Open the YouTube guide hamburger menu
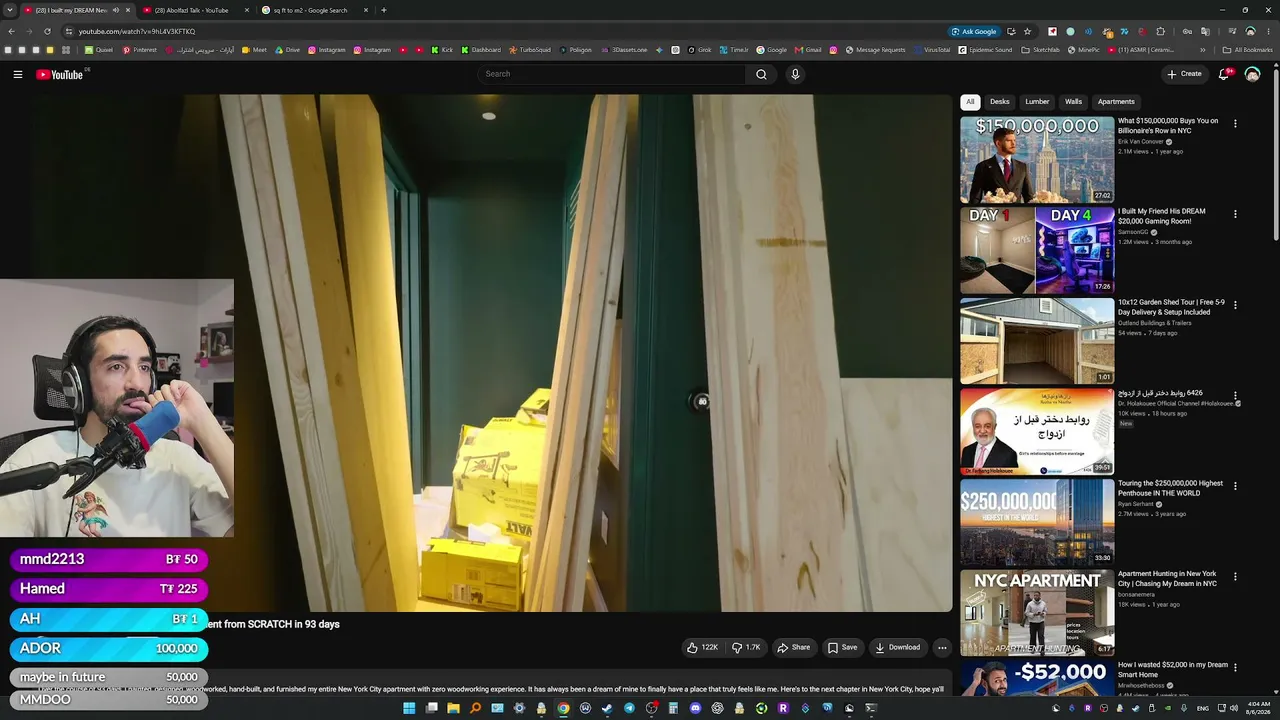The width and height of the screenshot is (1280, 720). pyautogui.click(x=18, y=74)
